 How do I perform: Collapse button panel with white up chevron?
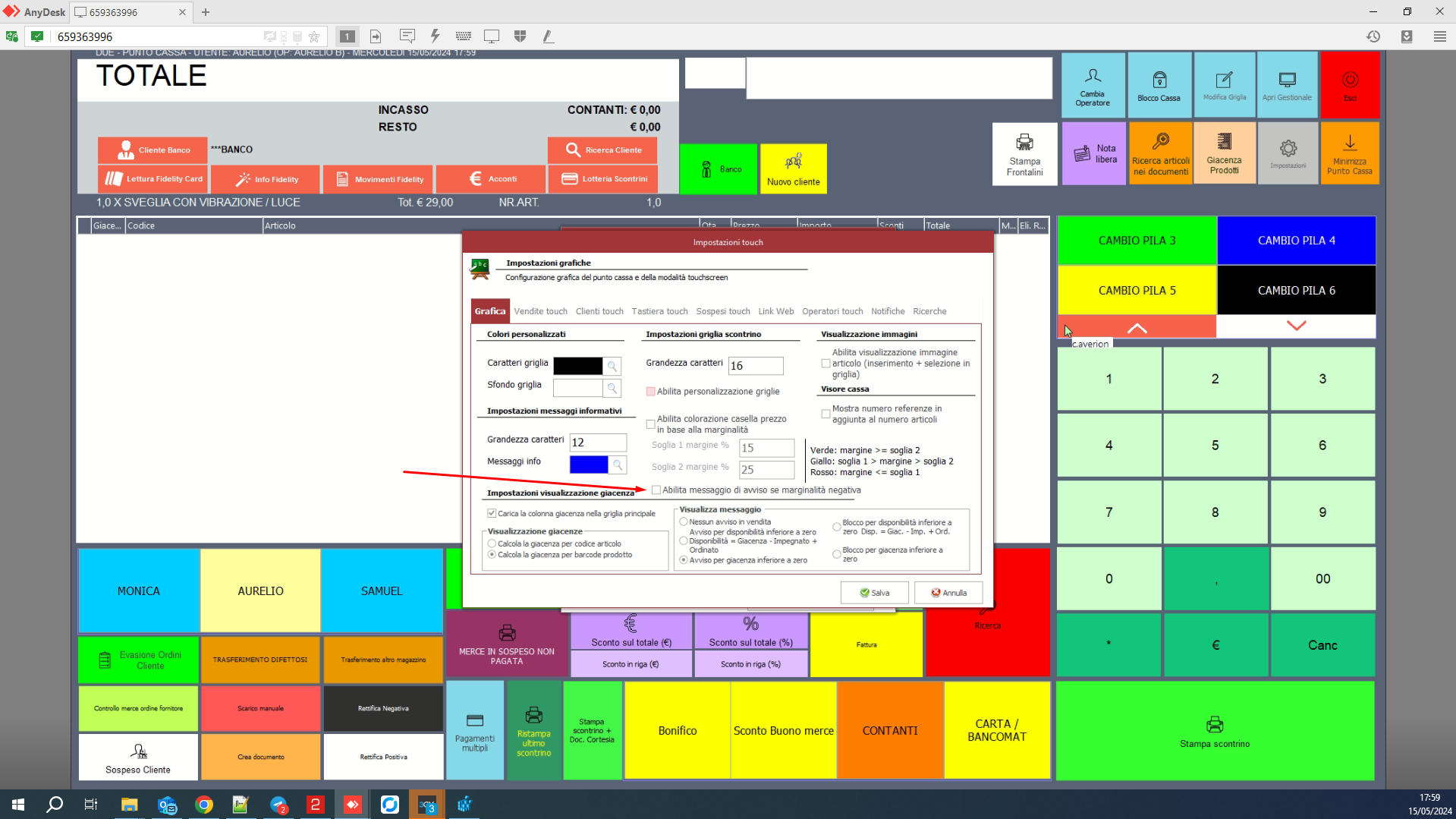point(1137,328)
